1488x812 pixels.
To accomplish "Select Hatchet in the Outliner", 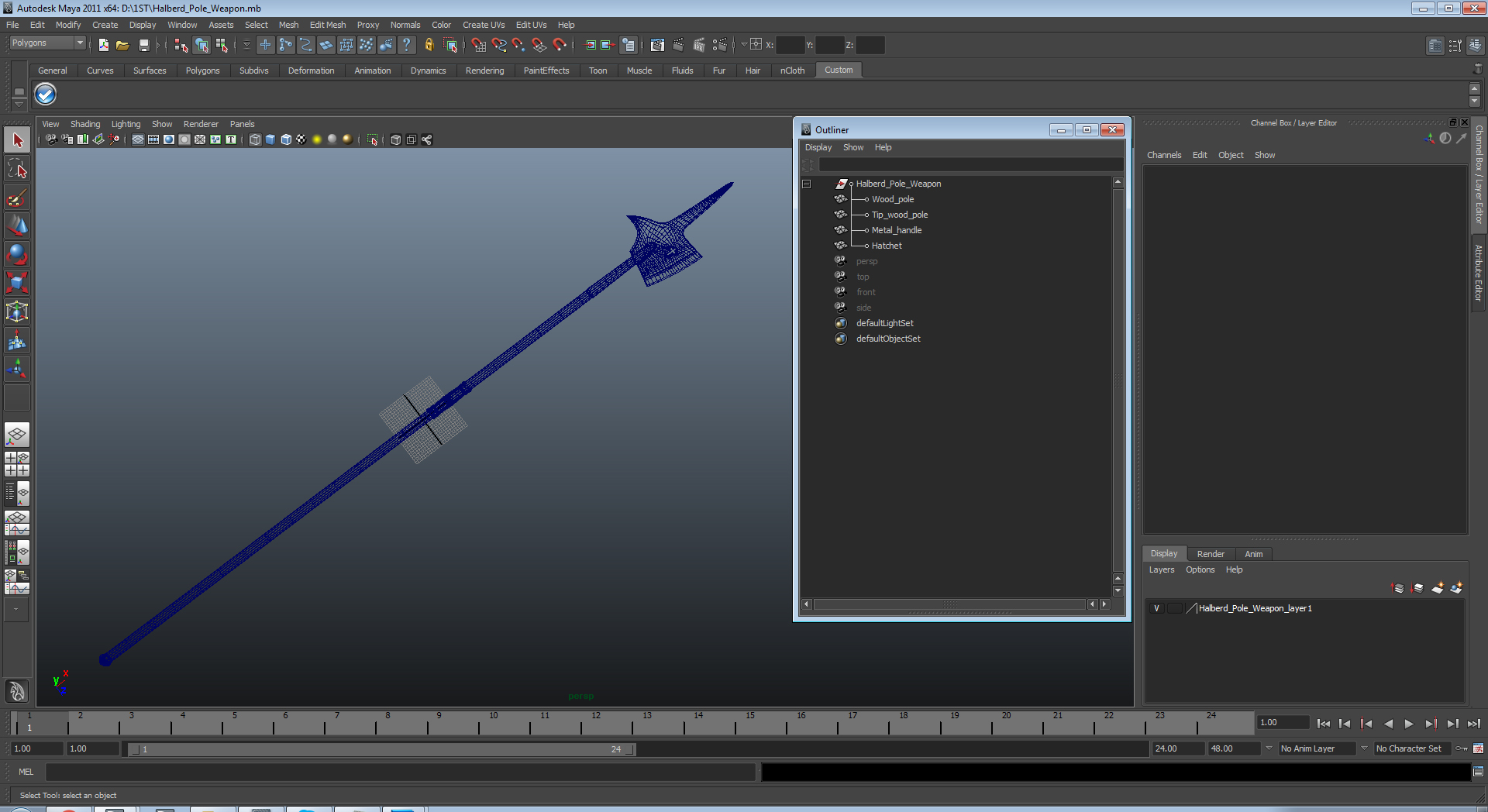I will tap(887, 246).
